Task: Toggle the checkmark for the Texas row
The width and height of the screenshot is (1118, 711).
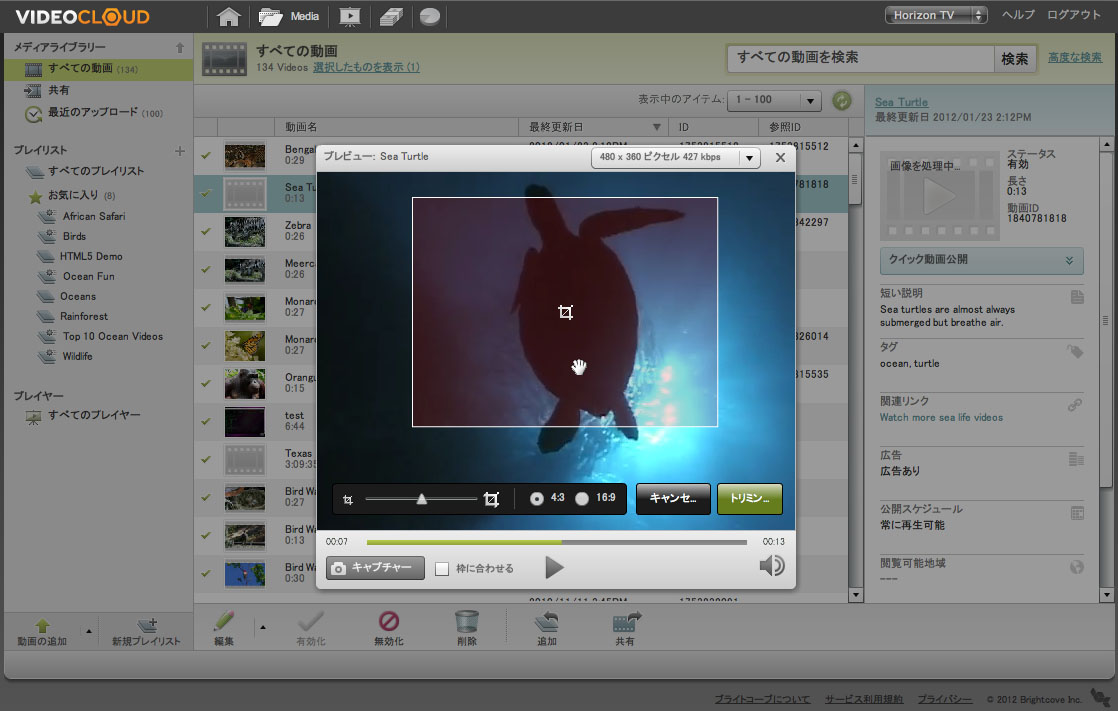Action: pos(206,459)
